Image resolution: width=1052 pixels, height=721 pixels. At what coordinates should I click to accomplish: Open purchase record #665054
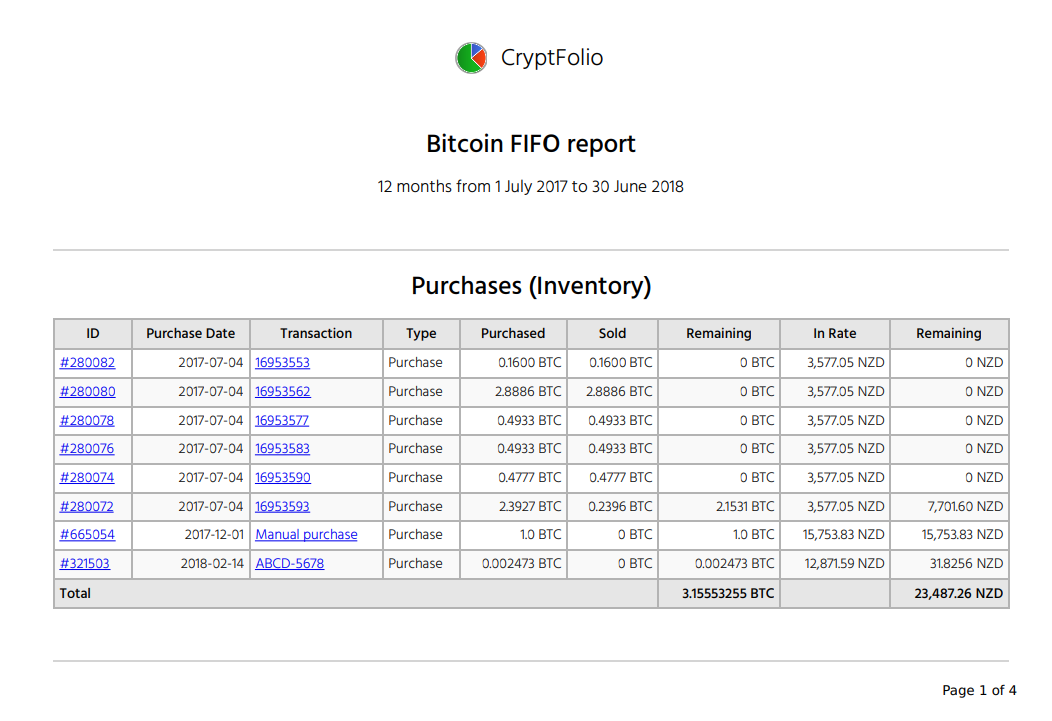88,535
